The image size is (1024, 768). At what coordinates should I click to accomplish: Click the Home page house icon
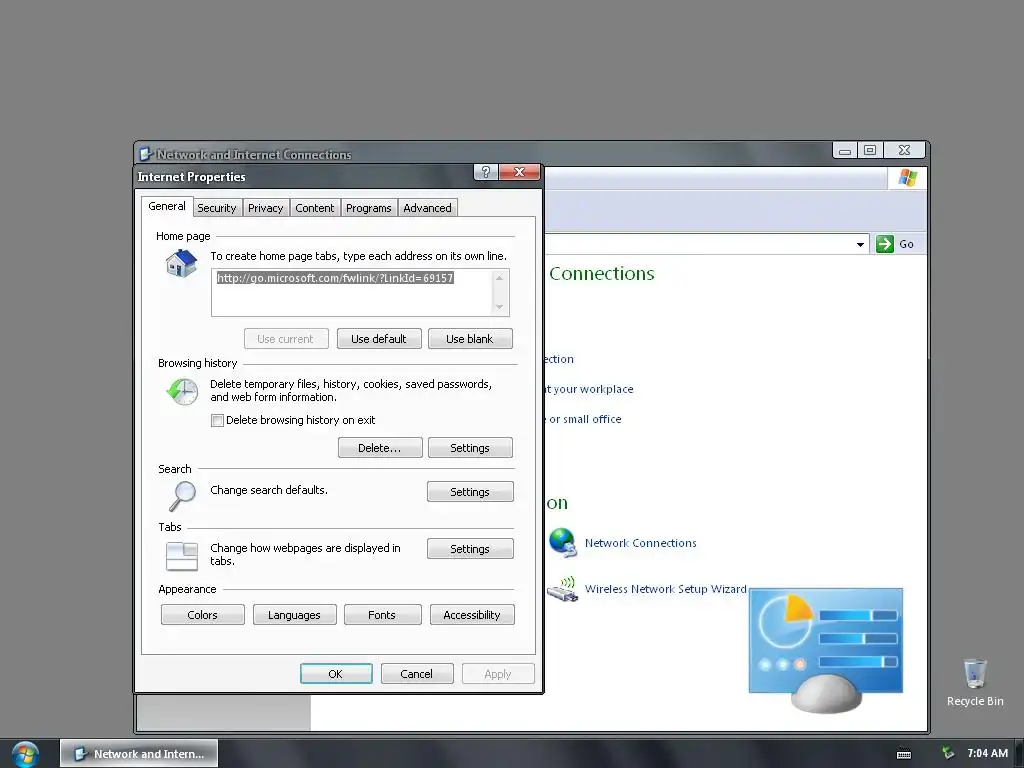coord(181,263)
